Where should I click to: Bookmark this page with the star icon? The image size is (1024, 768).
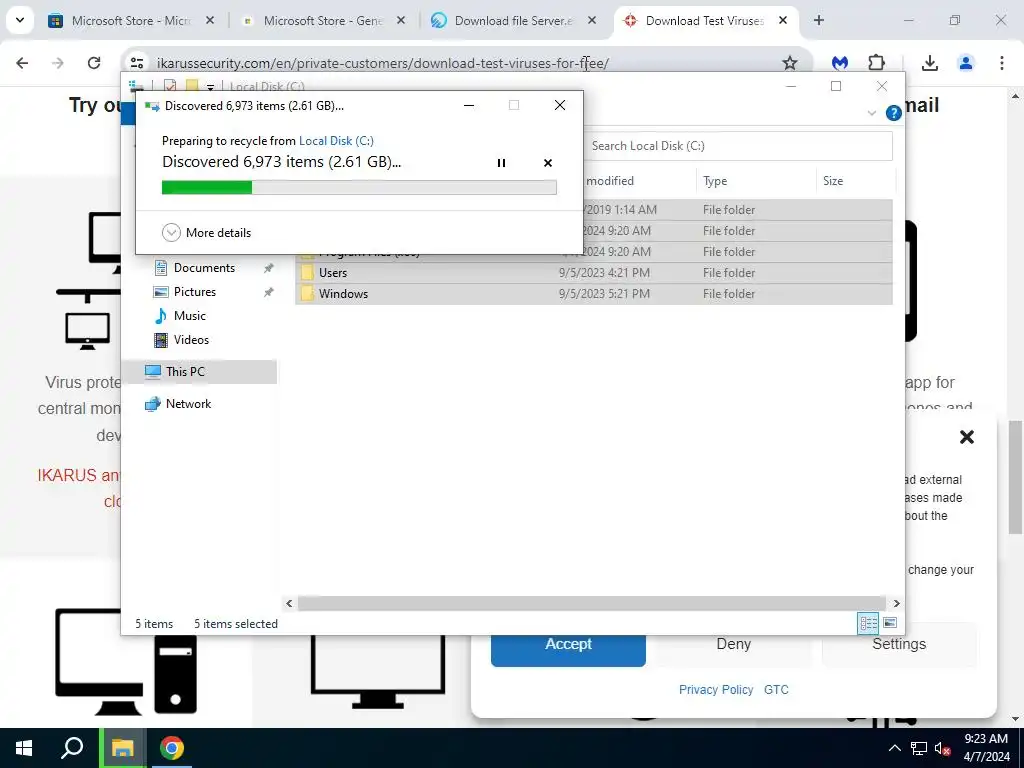tap(790, 63)
